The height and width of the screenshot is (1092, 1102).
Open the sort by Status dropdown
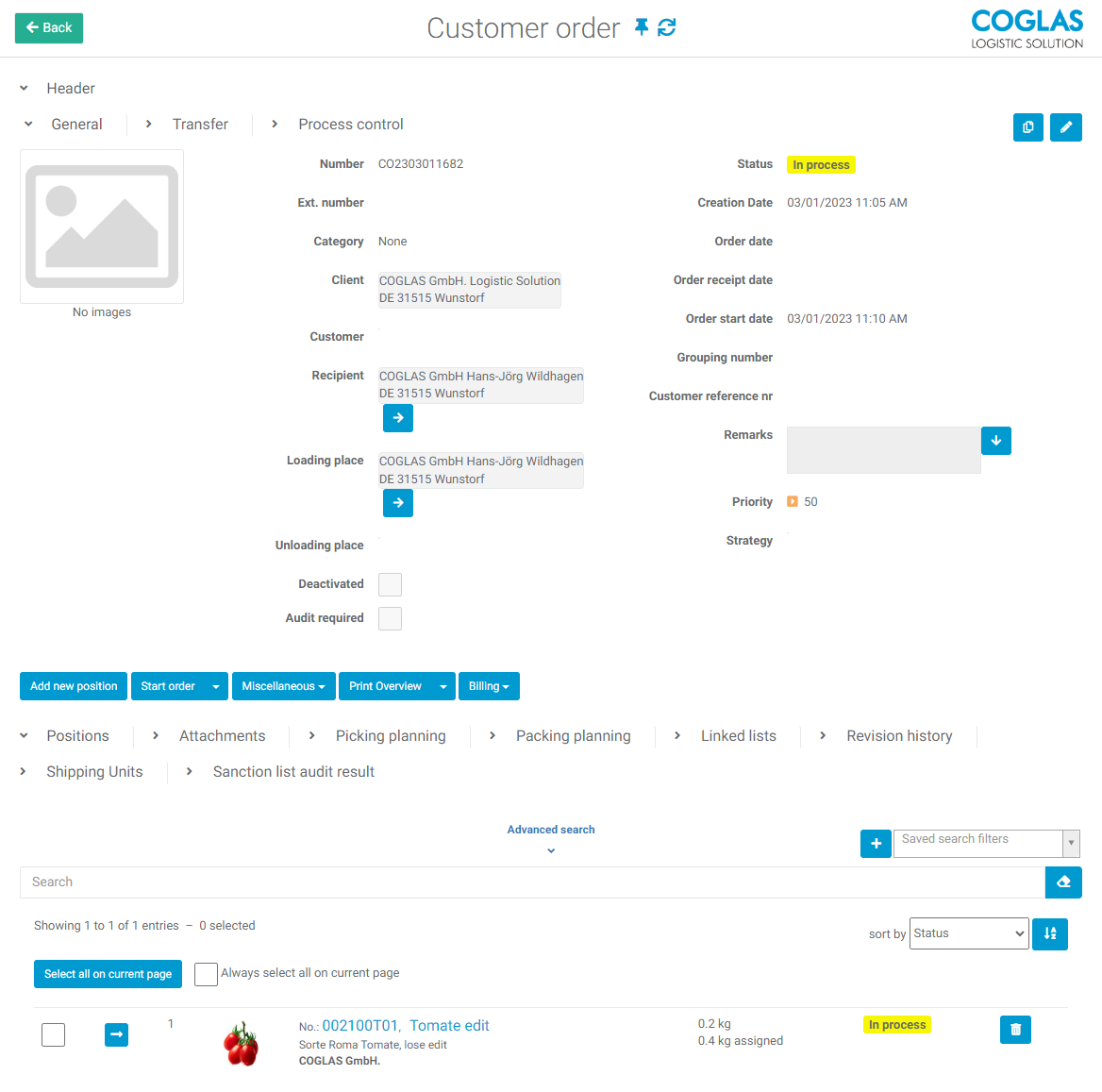[x=968, y=933]
